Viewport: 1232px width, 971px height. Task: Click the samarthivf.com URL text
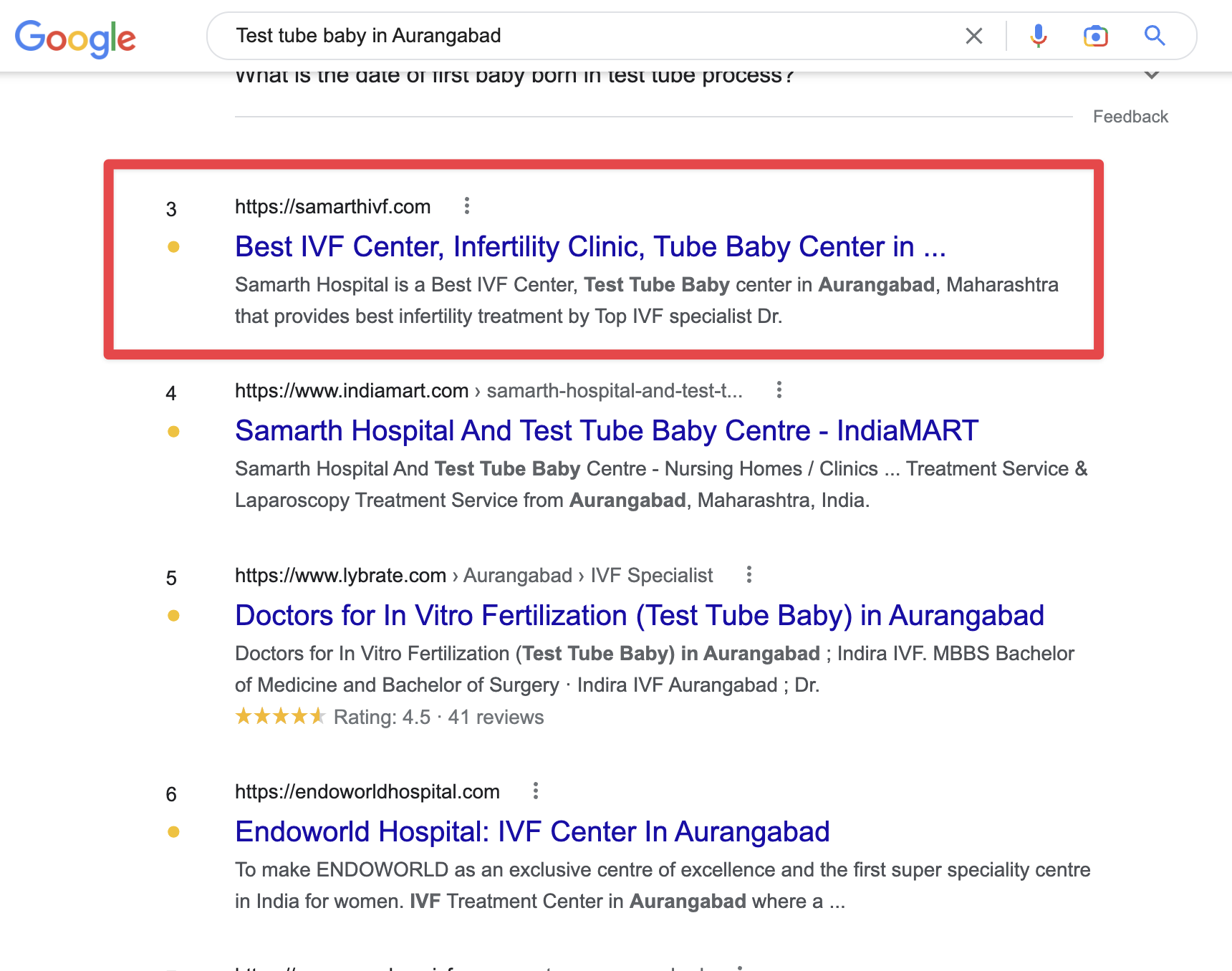point(332,207)
